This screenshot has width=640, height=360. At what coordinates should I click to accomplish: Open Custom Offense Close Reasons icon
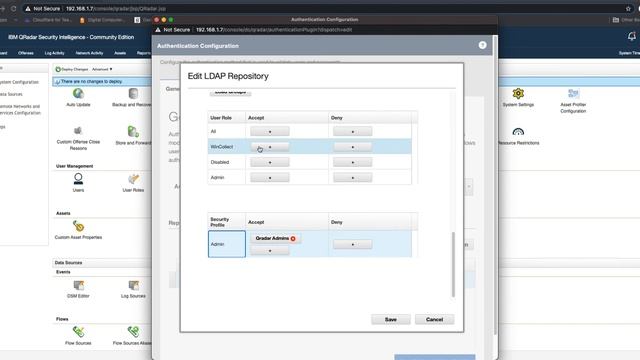click(78, 131)
